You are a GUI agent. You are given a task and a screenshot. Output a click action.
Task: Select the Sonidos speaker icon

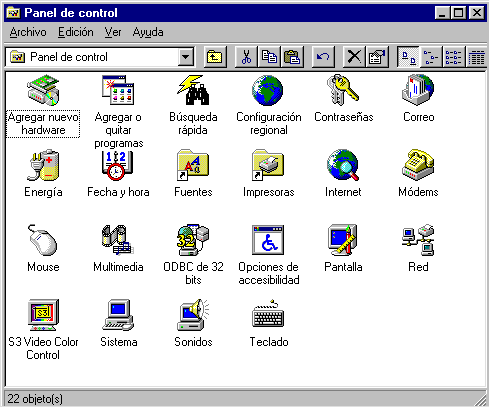193,315
